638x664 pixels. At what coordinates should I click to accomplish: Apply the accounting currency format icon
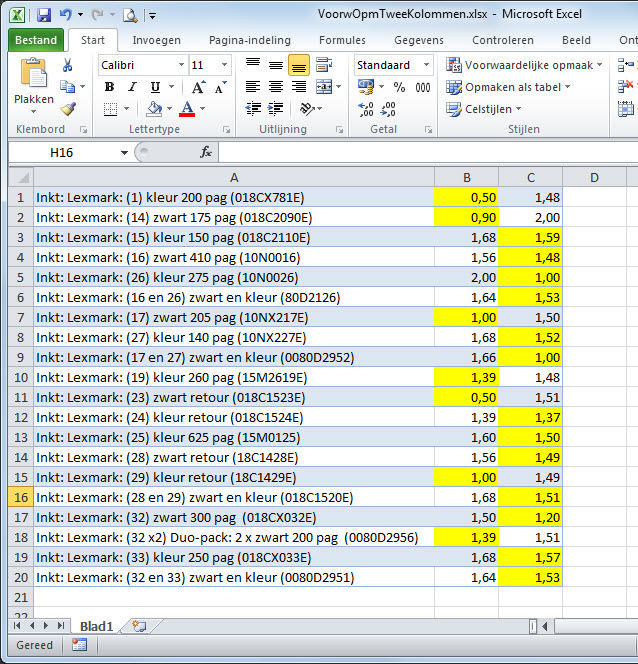pyautogui.click(x=366, y=87)
